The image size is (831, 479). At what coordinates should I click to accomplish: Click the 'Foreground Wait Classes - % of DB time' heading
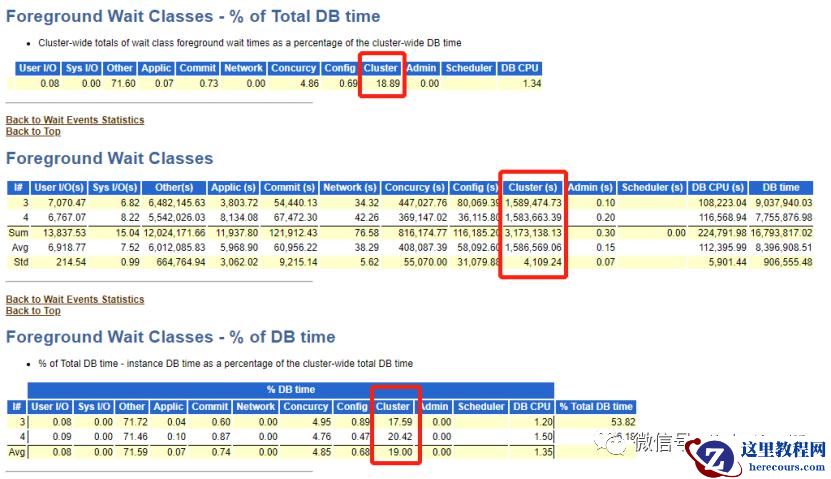point(171,337)
